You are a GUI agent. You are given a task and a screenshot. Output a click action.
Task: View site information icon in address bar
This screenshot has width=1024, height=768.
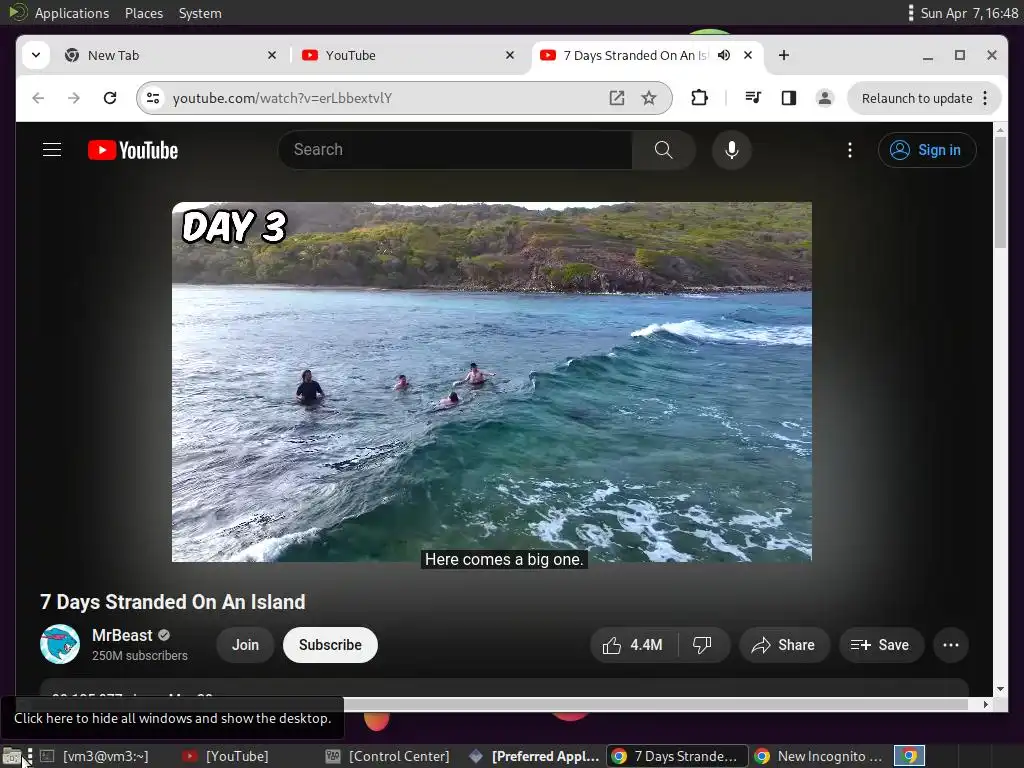[x=153, y=98]
